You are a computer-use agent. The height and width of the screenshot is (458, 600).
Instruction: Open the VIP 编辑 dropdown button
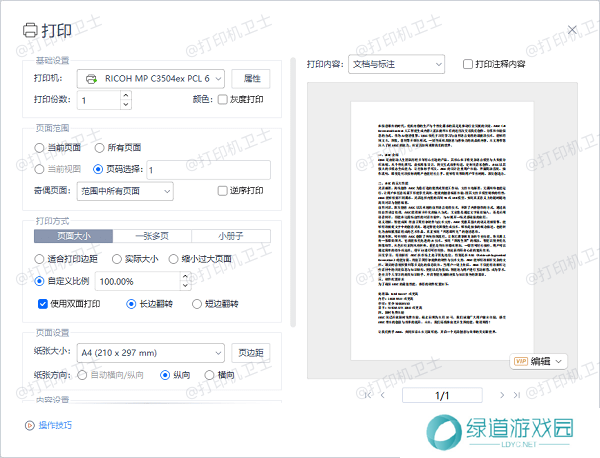(538, 361)
